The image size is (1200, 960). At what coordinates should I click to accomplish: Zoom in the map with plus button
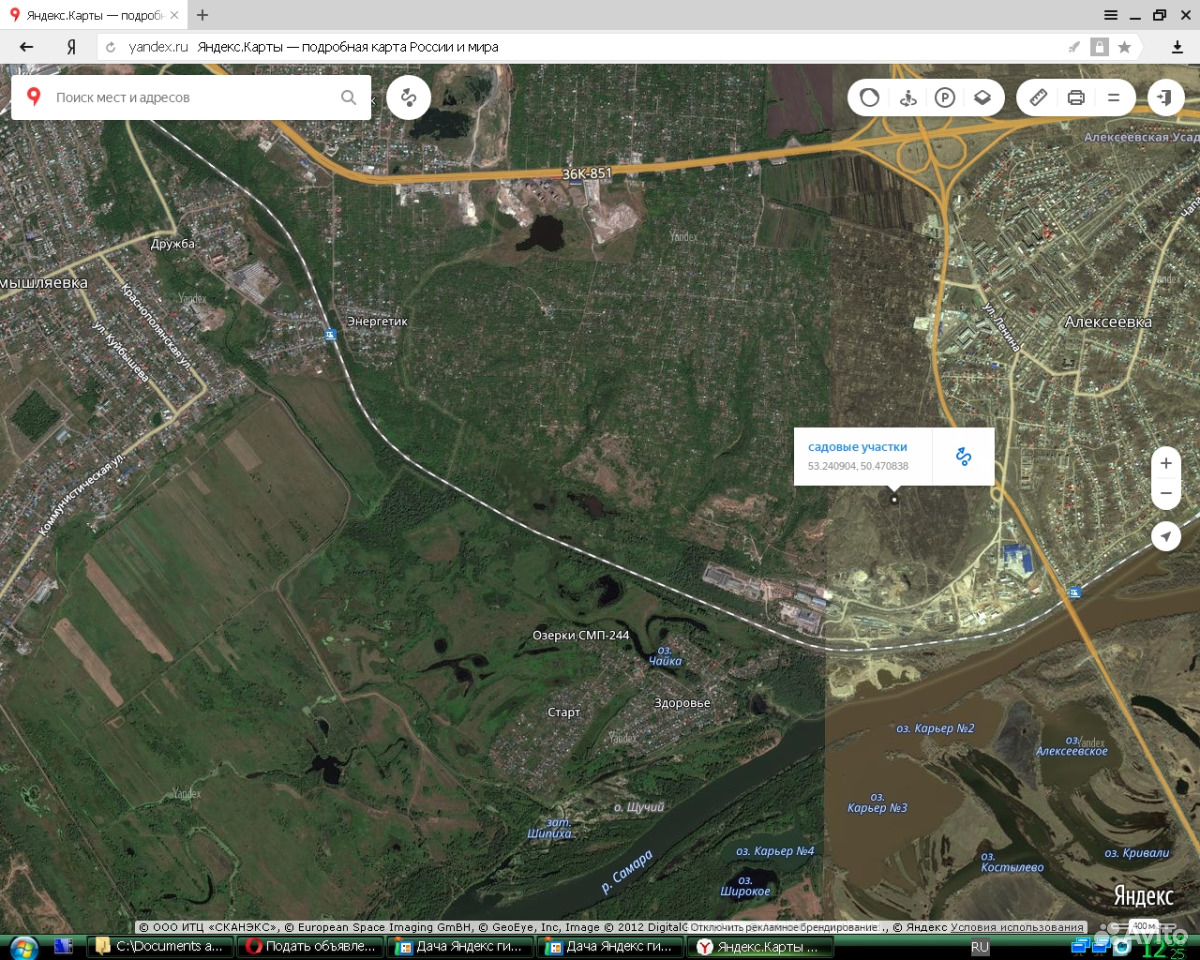coord(1165,464)
